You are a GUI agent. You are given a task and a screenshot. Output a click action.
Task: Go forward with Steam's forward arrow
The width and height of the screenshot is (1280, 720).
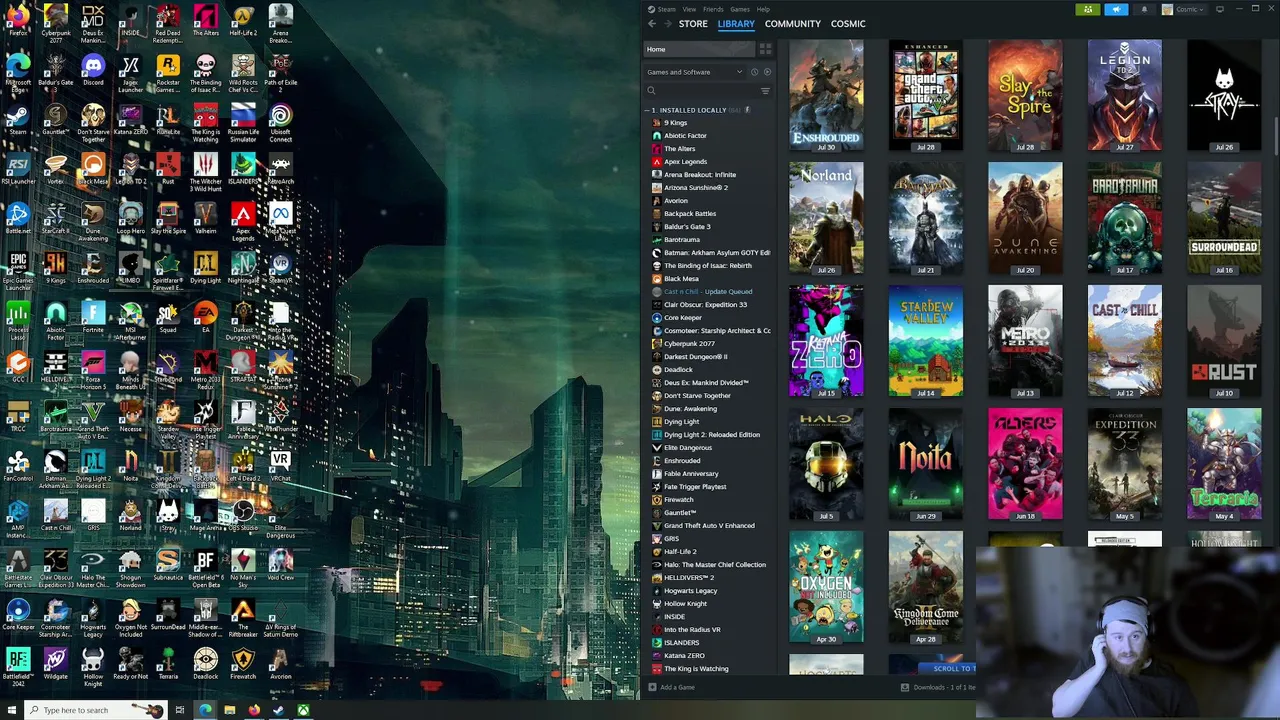click(x=667, y=24)
